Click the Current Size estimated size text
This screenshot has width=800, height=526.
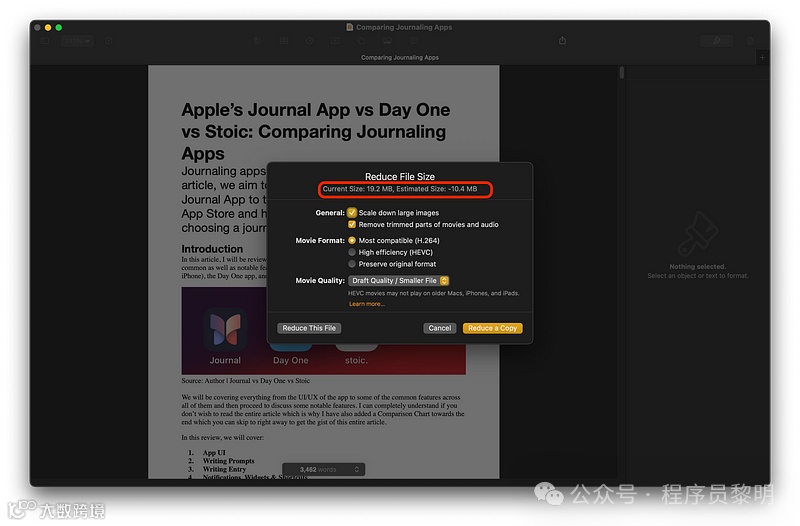399,189
